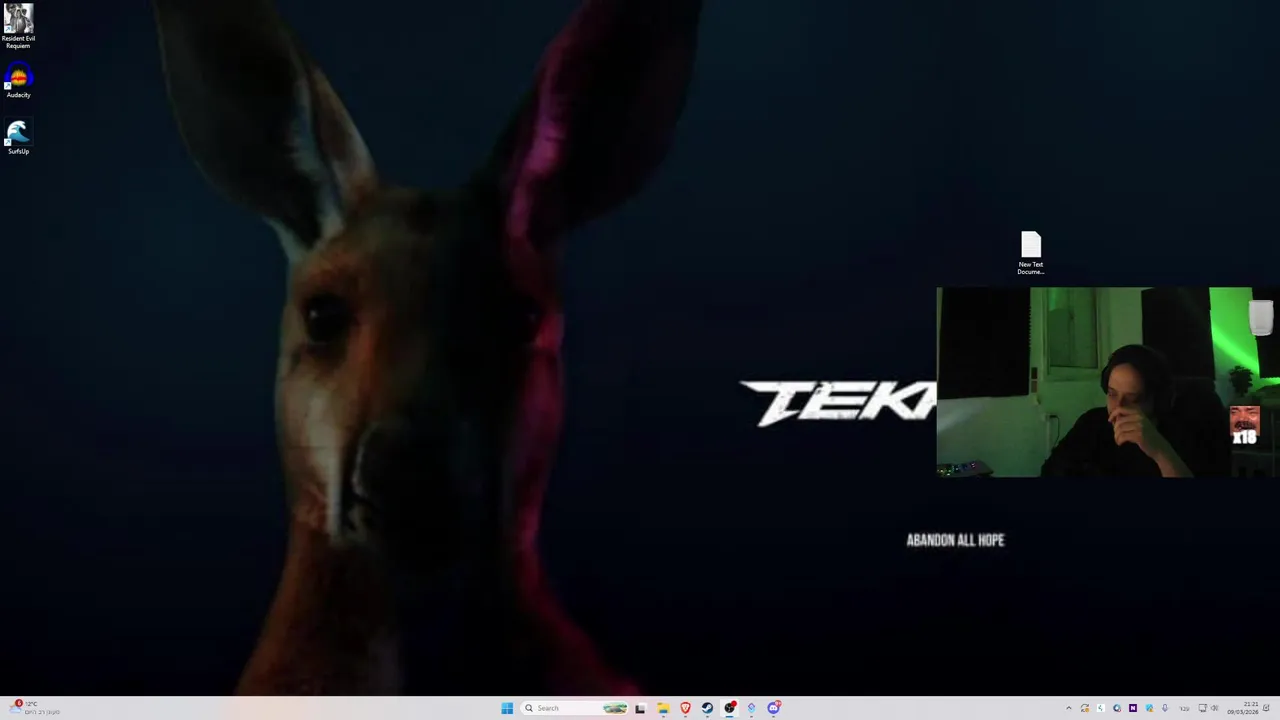Click the webcam overlay window
Screen dimensions: 1280x720
(1108, 382)
